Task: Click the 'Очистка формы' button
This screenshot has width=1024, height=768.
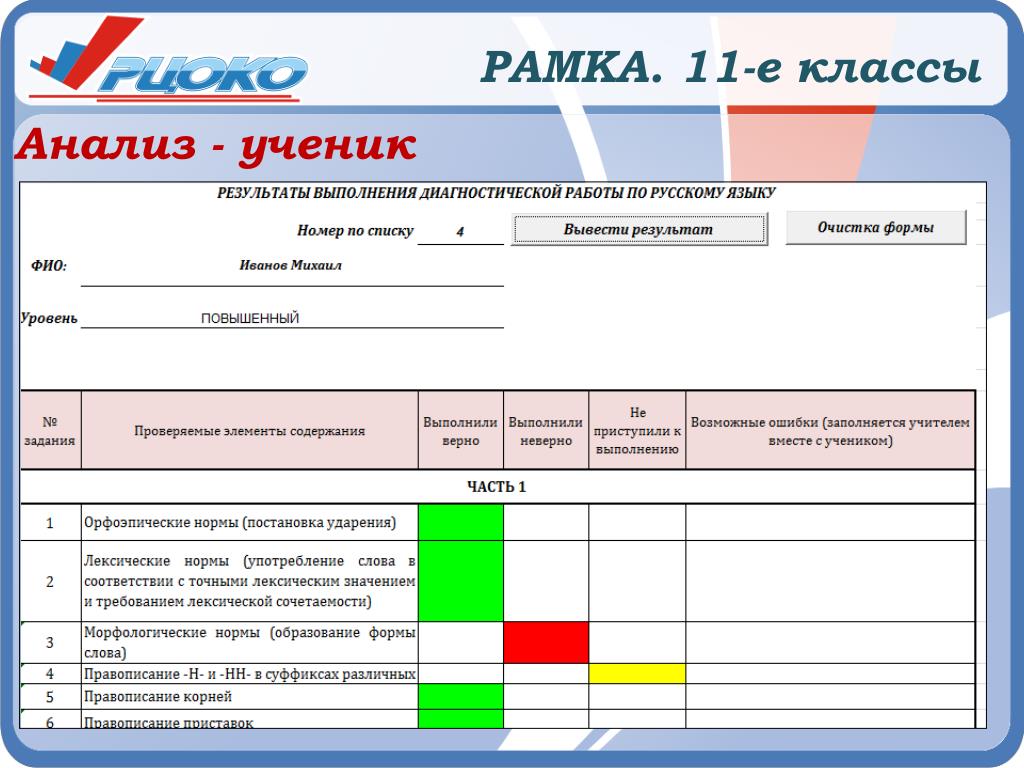Action: (x=875, y=227)
